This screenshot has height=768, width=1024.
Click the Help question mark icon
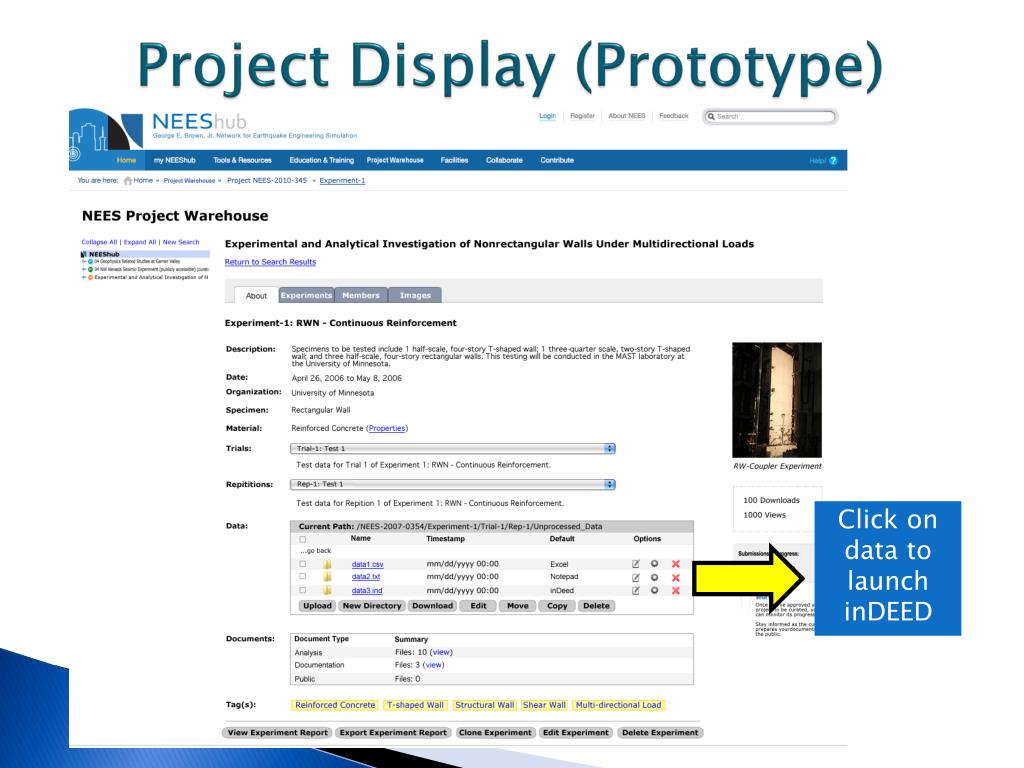click(x=833, y=161)
